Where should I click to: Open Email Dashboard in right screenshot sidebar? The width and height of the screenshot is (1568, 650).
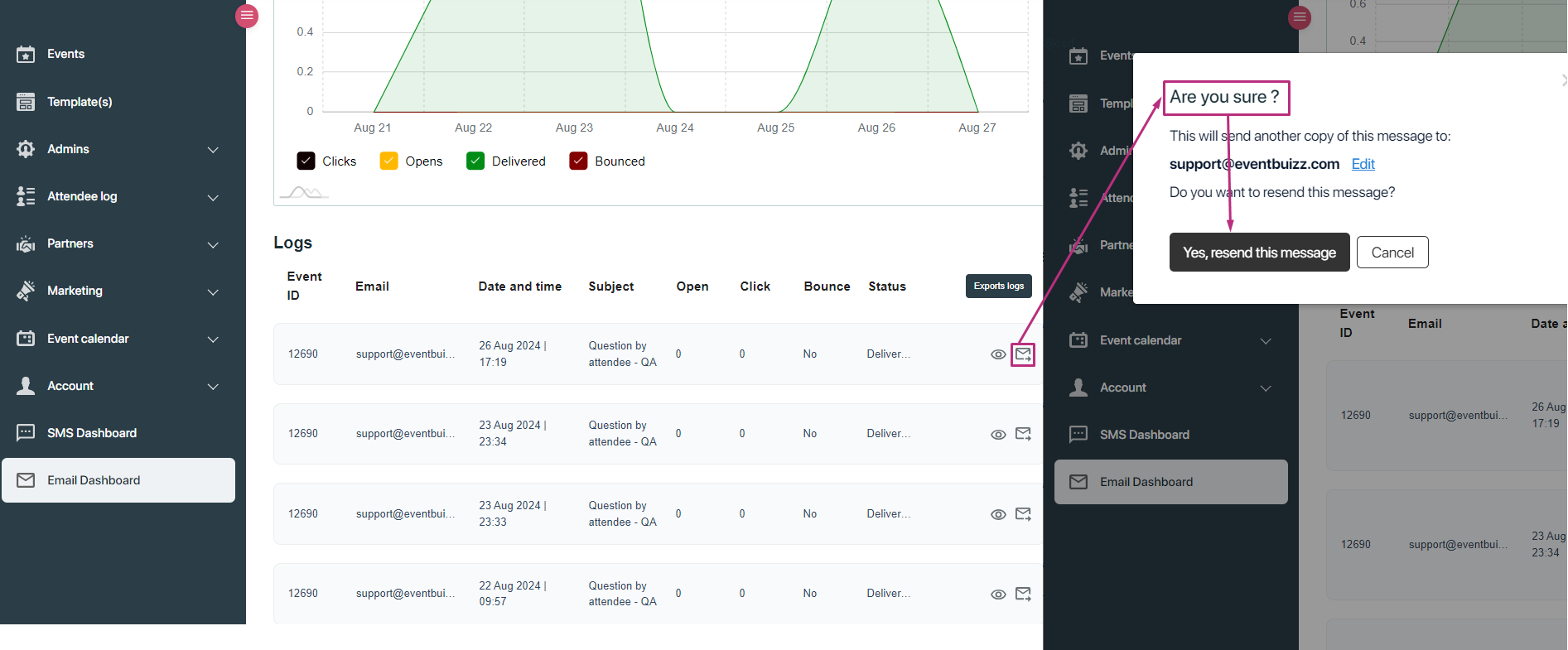click(1171, 482)
